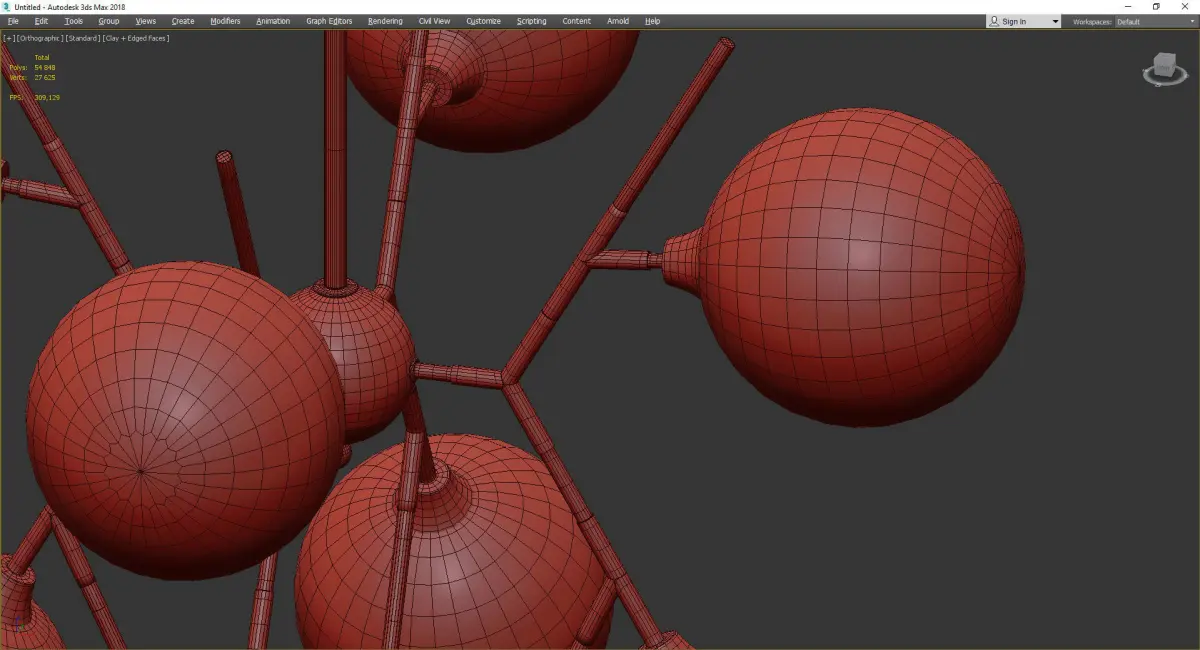Click the FPS statistic readout
Image resolution: width=1200 pixels, height=650 pixels.
(x=34, y=97)
